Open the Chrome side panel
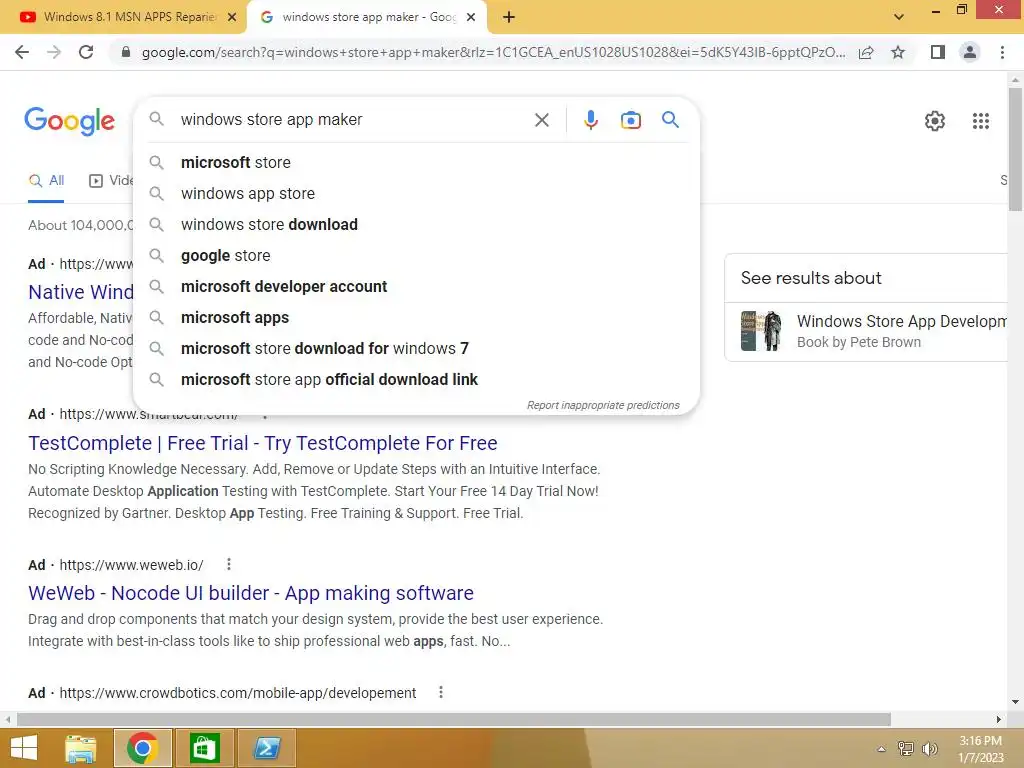Image resolution: width=1024 pixels, height=768 pixels. [x=938, y=52]
